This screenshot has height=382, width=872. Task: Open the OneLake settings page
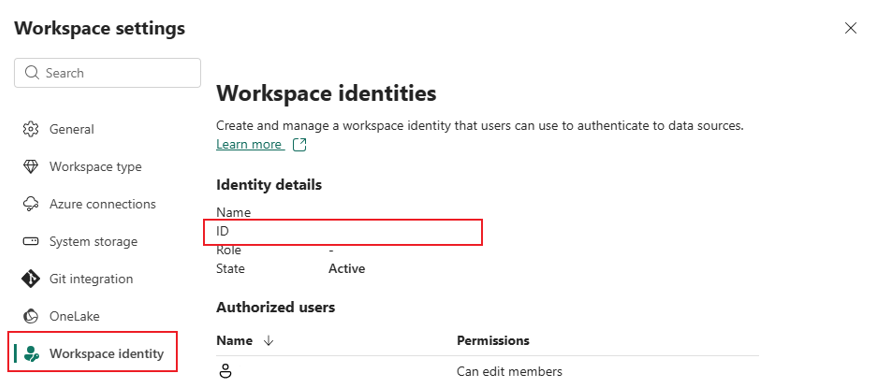[x=75, y=316]
